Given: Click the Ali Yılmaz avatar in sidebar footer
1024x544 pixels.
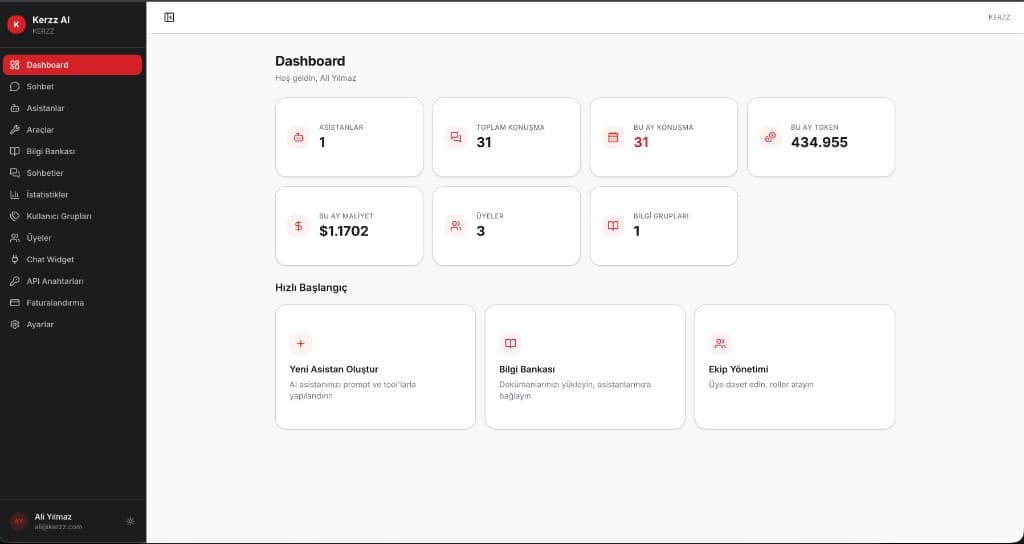Looking at the screenshot, I should click(x=18, y=521).
